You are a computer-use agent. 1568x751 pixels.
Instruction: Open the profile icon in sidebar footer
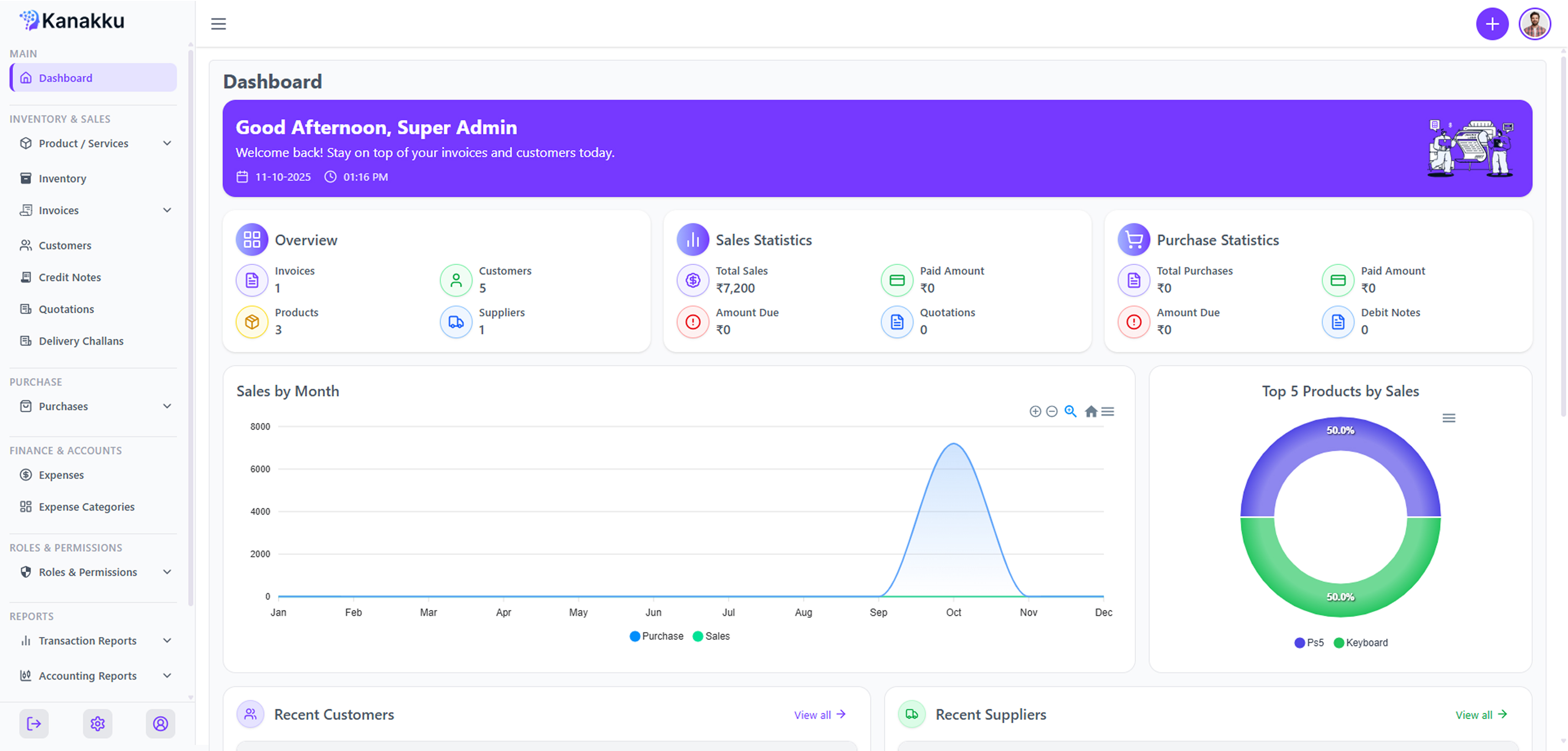(161, 723)
